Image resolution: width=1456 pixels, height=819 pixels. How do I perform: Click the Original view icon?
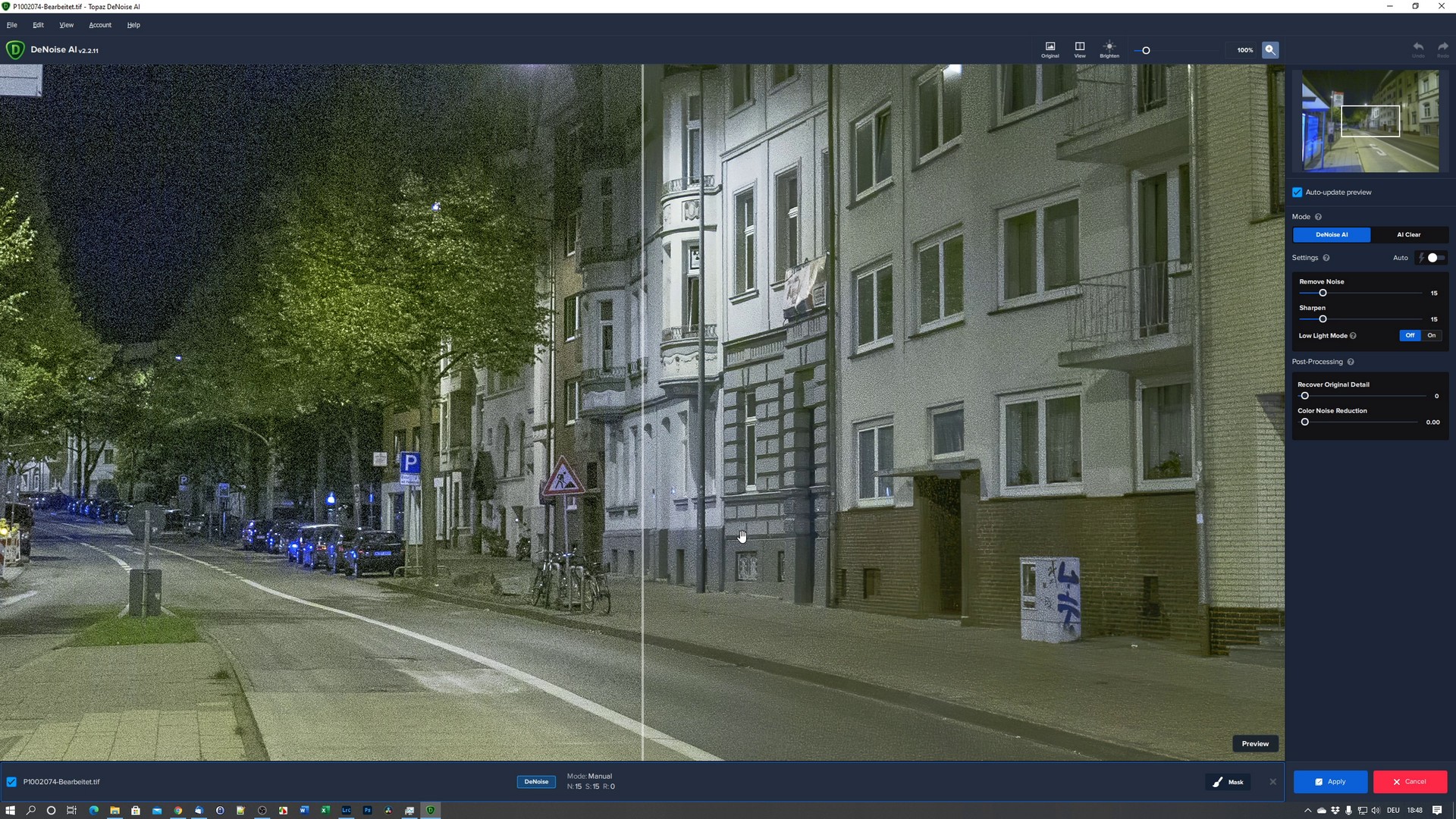coord(1050,49)
